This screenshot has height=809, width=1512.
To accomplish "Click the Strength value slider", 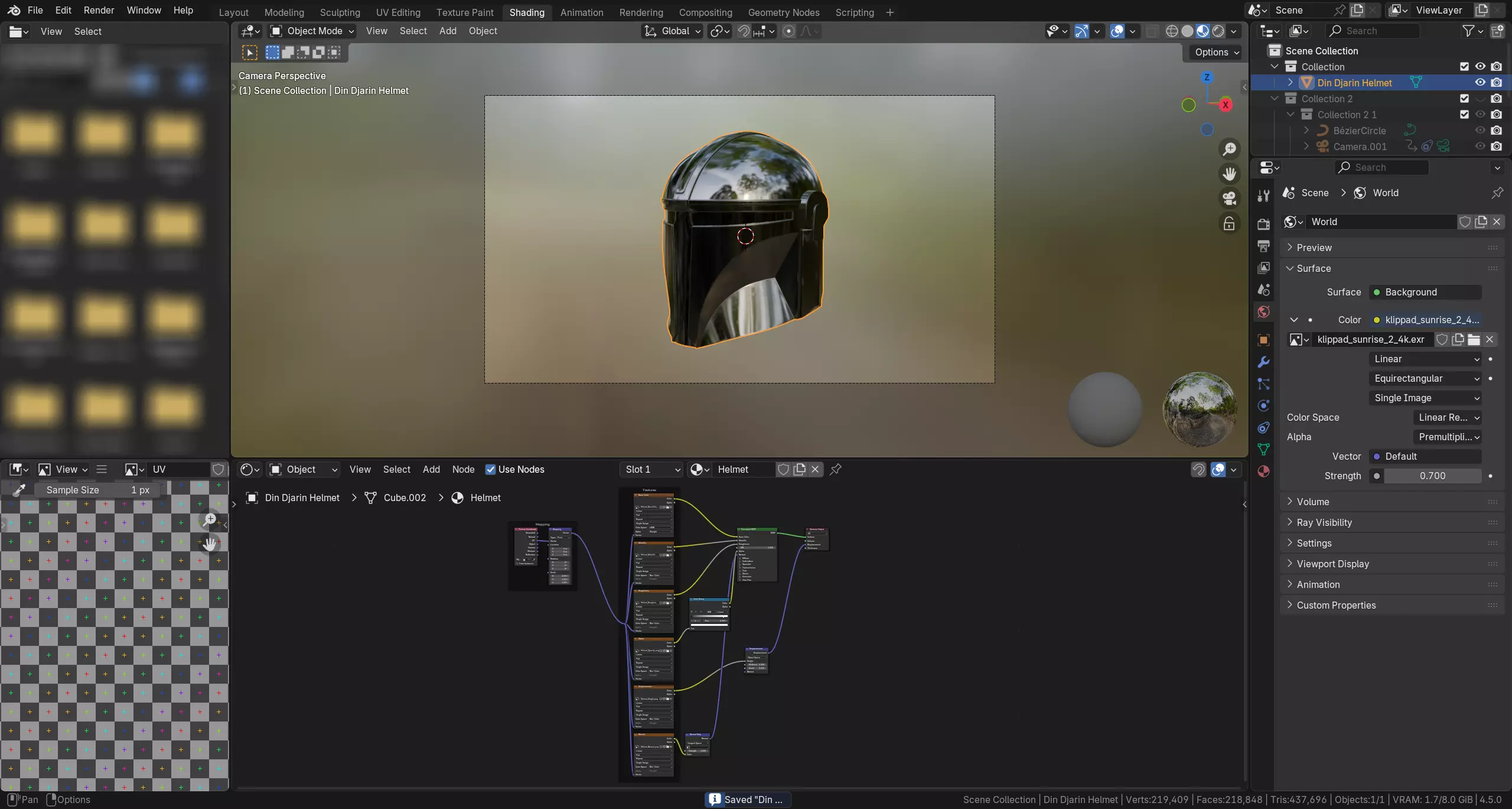I will 1432,476.
